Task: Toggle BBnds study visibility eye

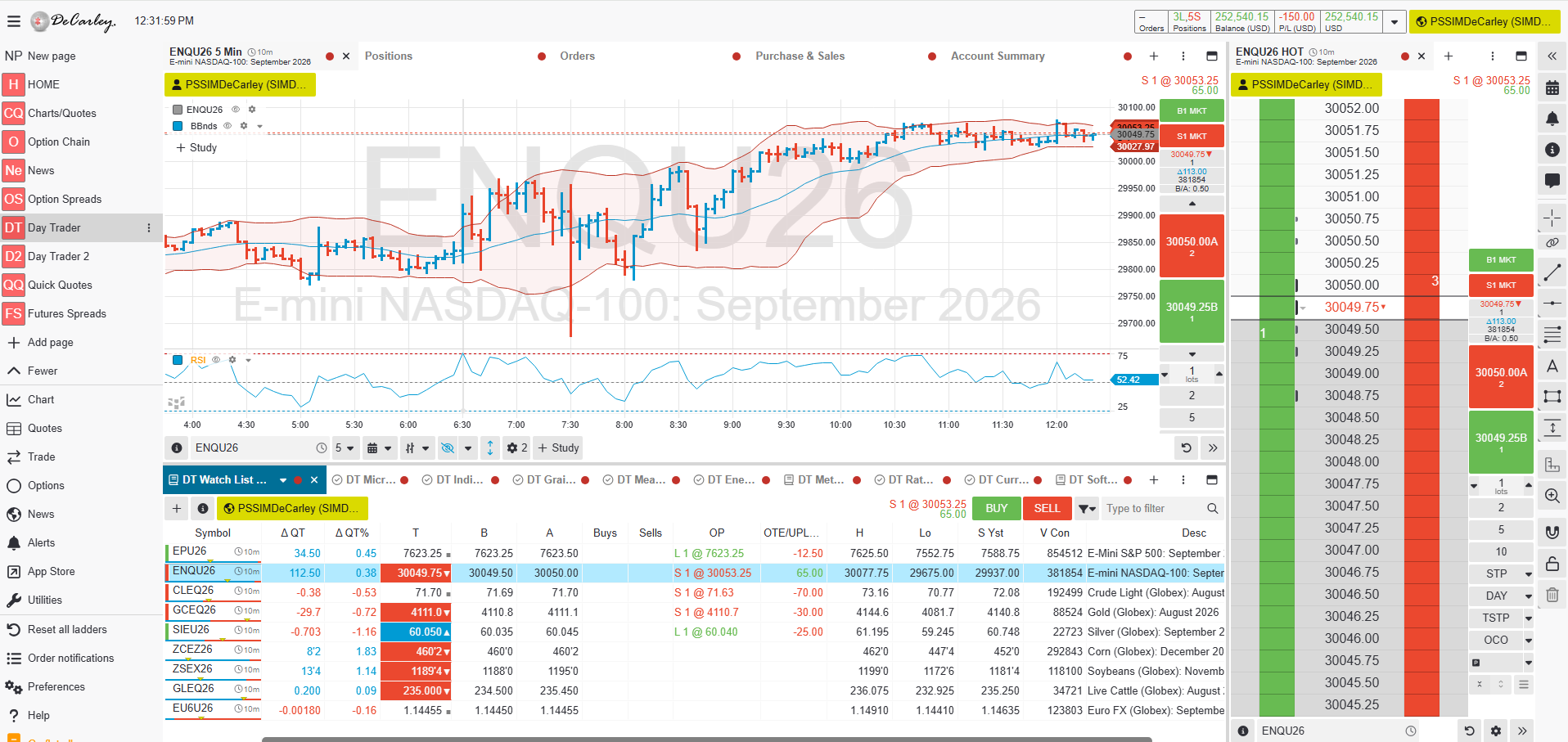Action: click(228, 126)
